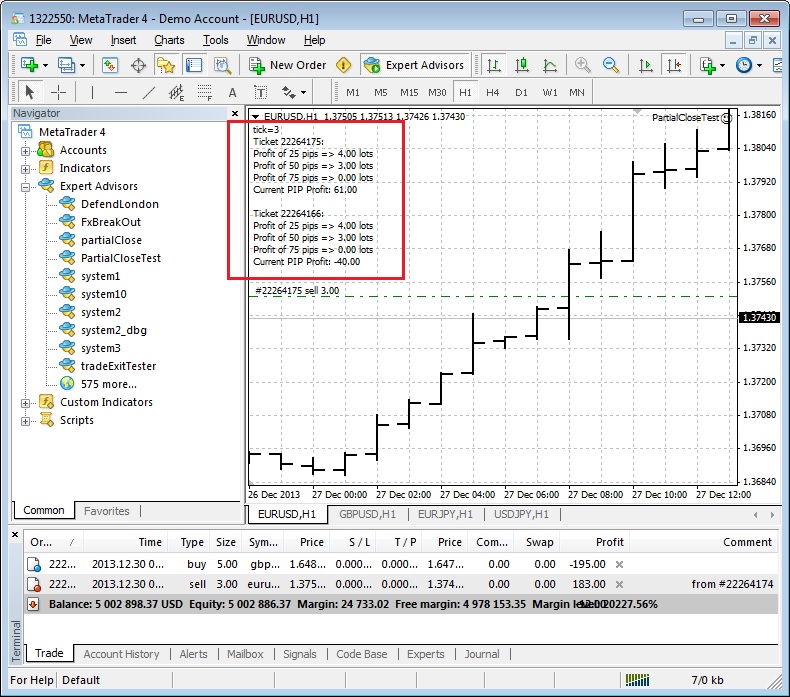Open the New Chart dropdown arrow
This screenshot has width=790, height=697.
click(x=45, y=66)
